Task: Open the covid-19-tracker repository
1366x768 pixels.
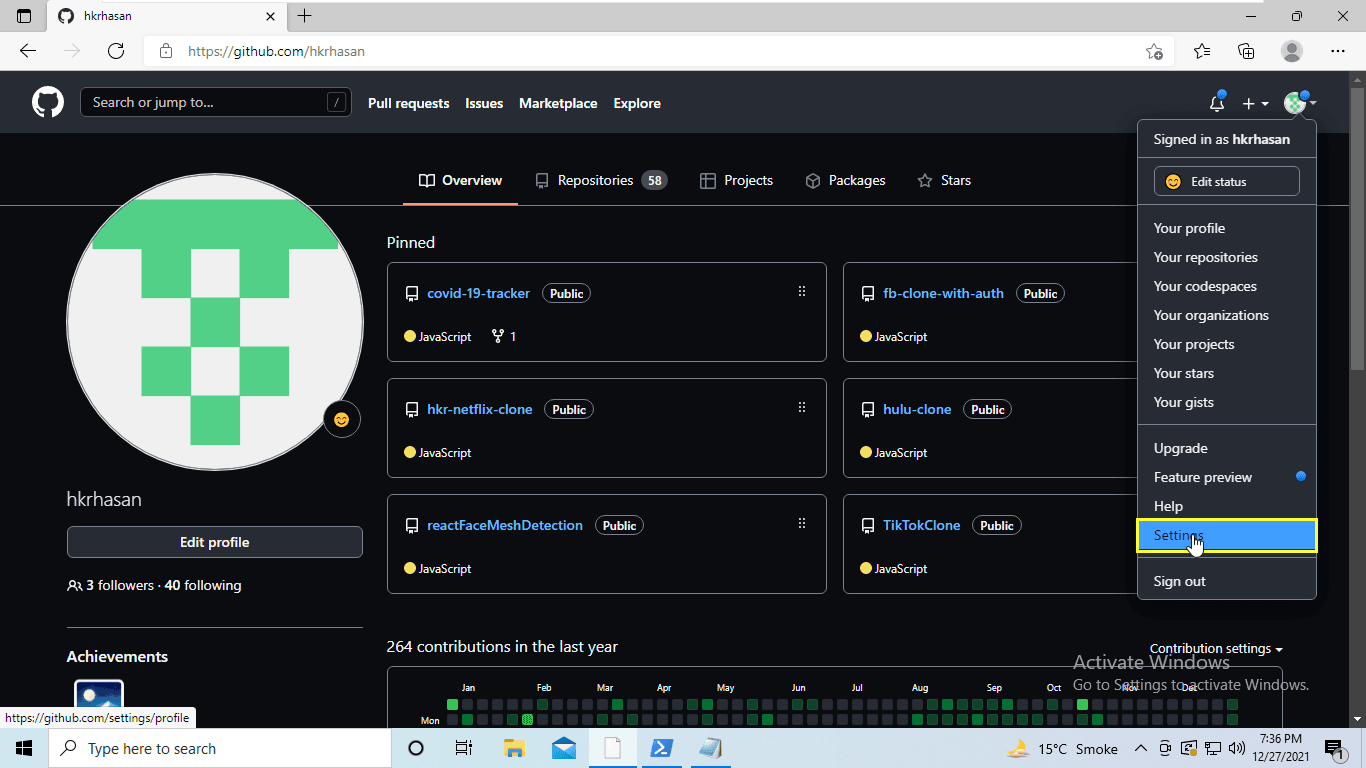Action: pos(479,293)
